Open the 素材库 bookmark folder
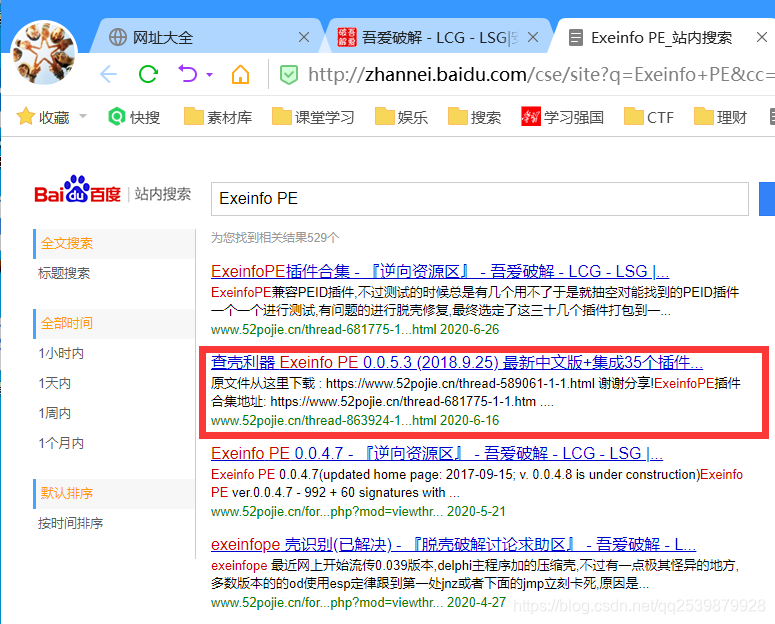The width and height of the screenshot is (775, 624). pos(218,117)
